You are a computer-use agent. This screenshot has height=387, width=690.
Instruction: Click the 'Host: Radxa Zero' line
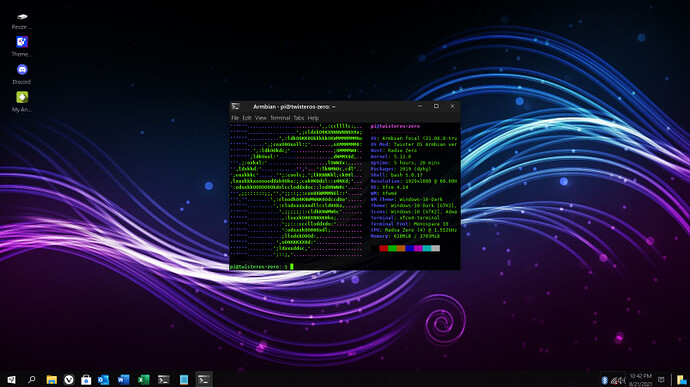(x=393, y=151)
